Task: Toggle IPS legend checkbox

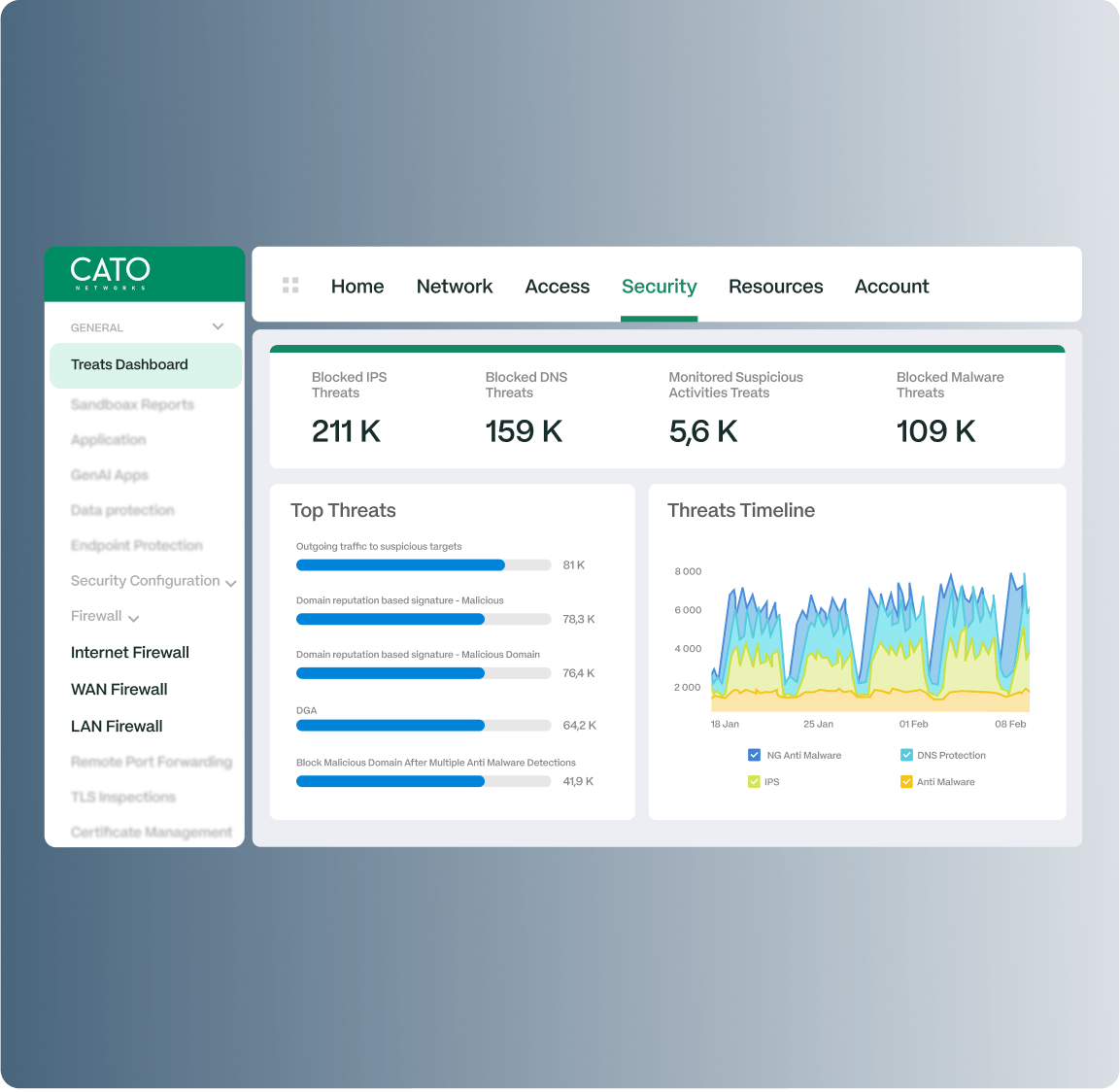Action: point(755,782)
